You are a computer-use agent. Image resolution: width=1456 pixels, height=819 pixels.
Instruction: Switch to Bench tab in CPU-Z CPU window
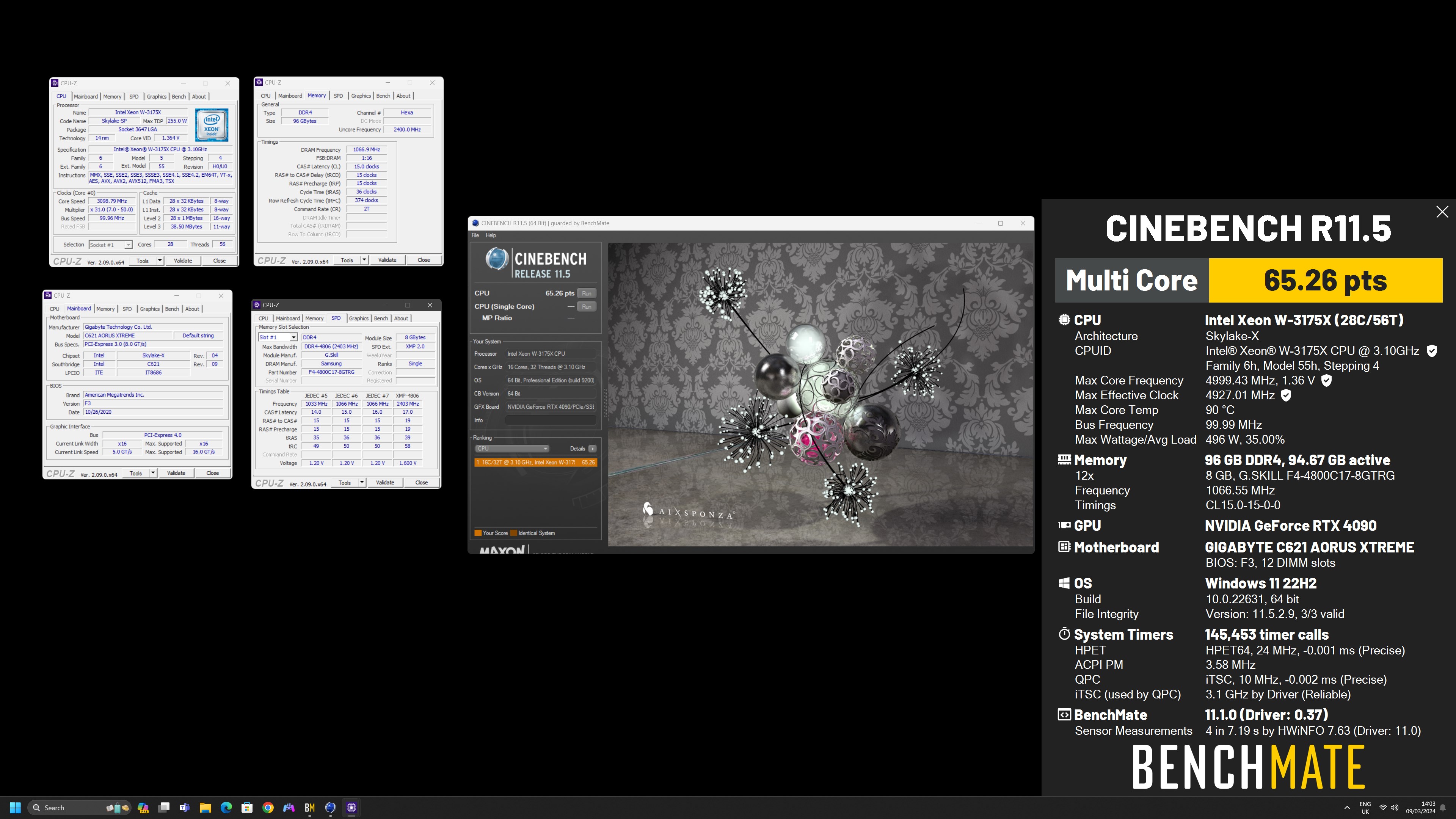pyautogui.click(x=179, y=97)
